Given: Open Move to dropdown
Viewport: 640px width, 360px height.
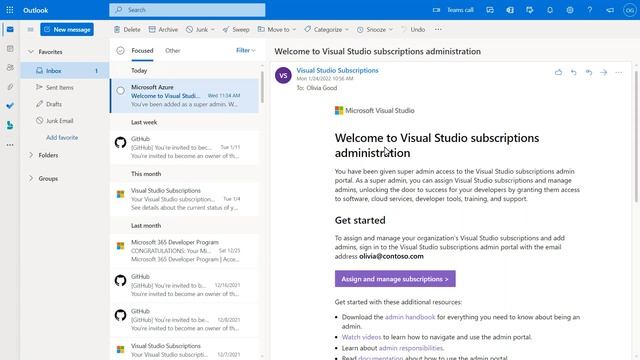Looking at the screenshot, I should pyautogui.click(x=277, y=29).
